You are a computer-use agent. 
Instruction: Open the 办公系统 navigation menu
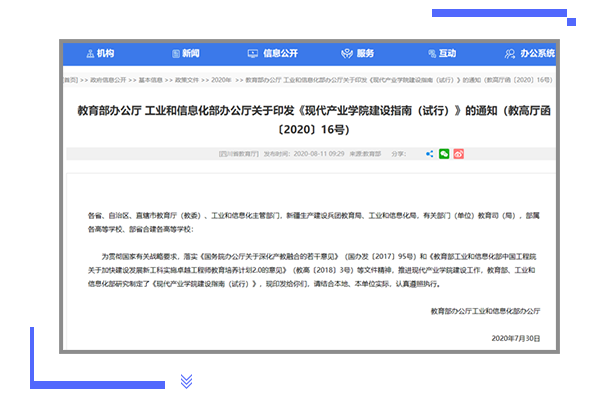[529, 54]
